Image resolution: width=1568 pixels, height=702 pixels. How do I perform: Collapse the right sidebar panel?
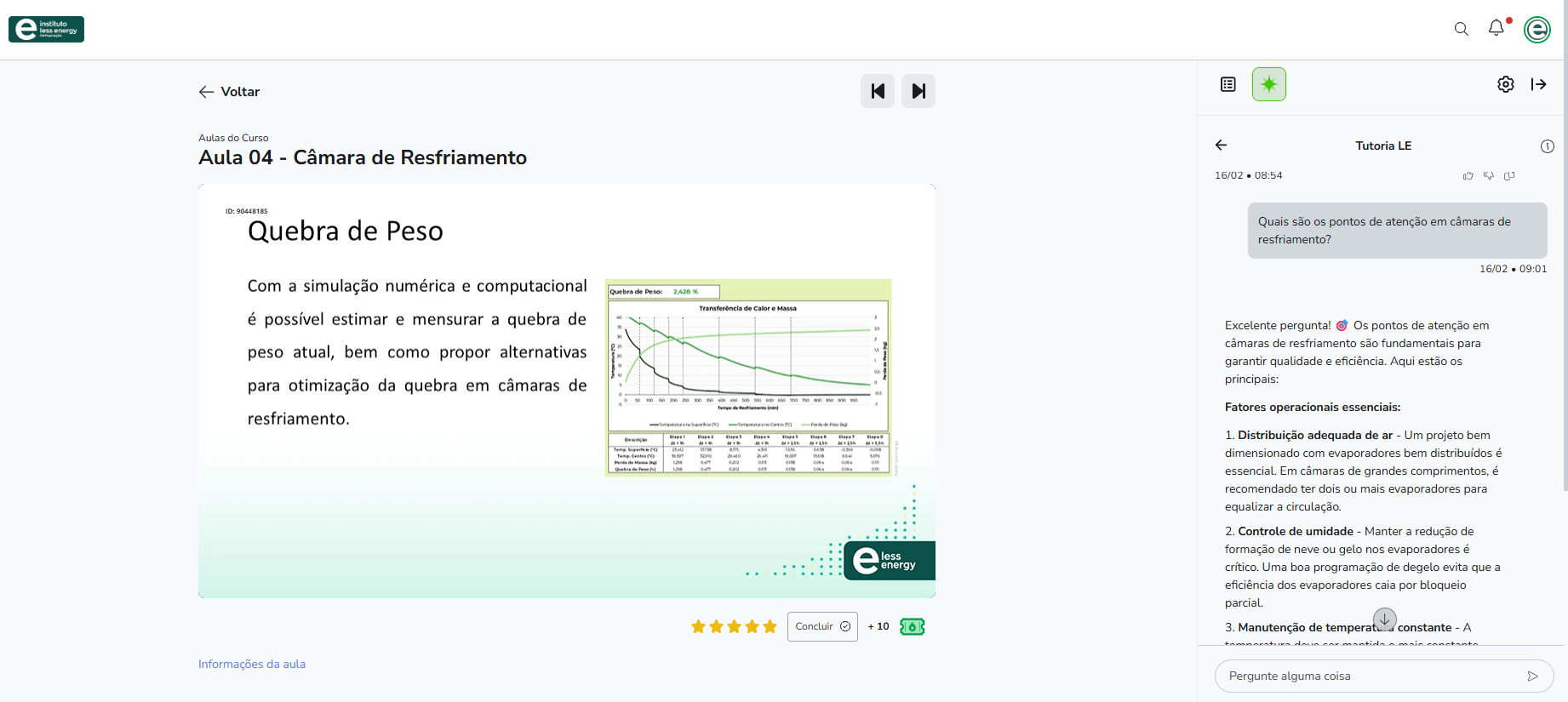point(1538,84)
